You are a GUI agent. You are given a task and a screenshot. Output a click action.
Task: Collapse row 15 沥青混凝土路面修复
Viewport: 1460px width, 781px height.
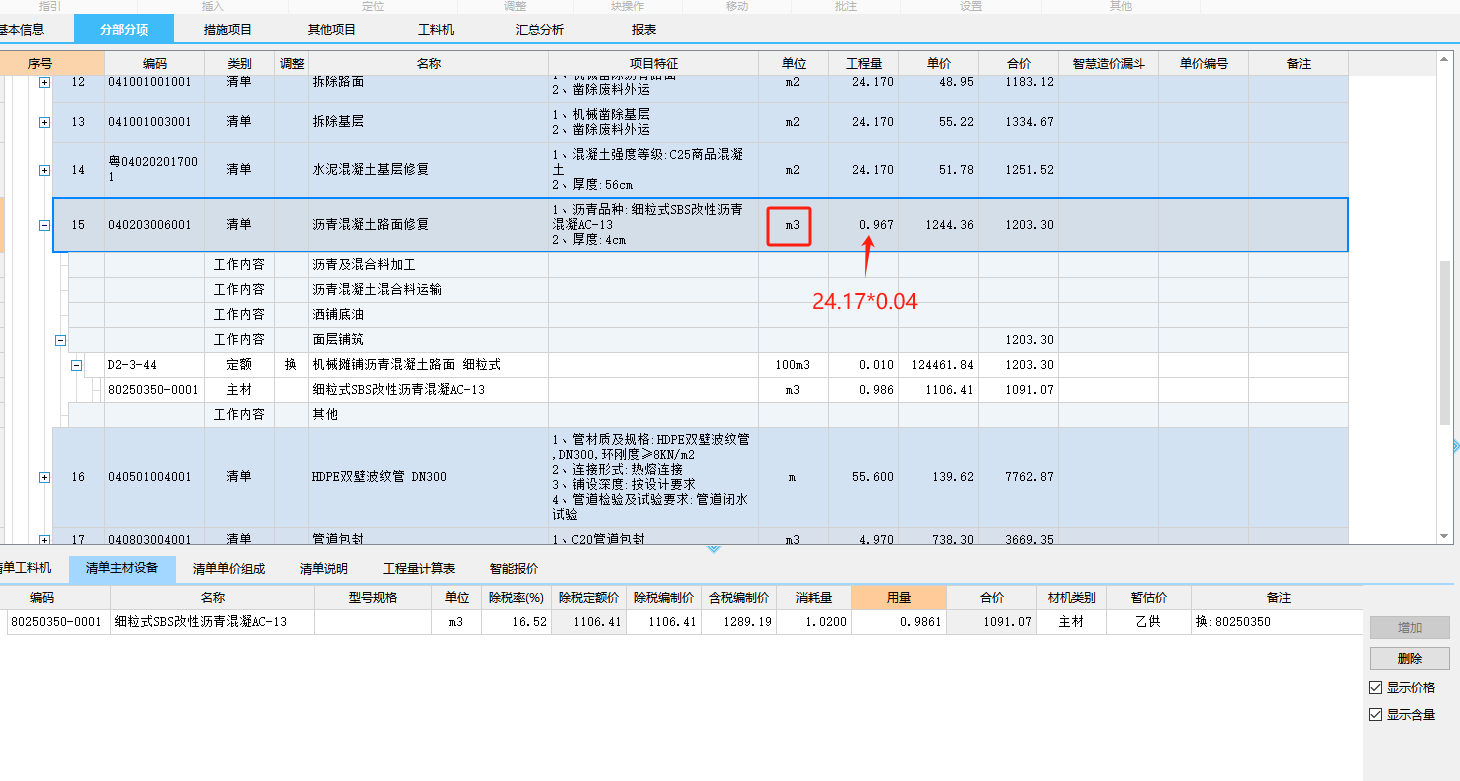[44, 226]
